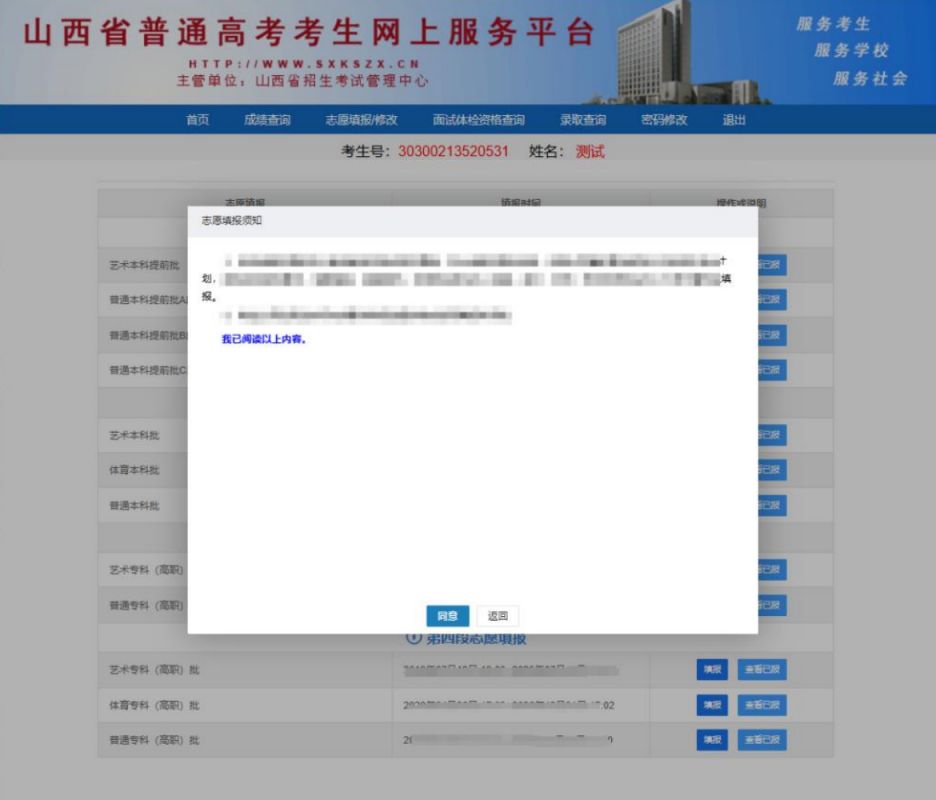Click the 志愿填报须知 dialog title
The image size is (936, 800).
click(232, 220)
